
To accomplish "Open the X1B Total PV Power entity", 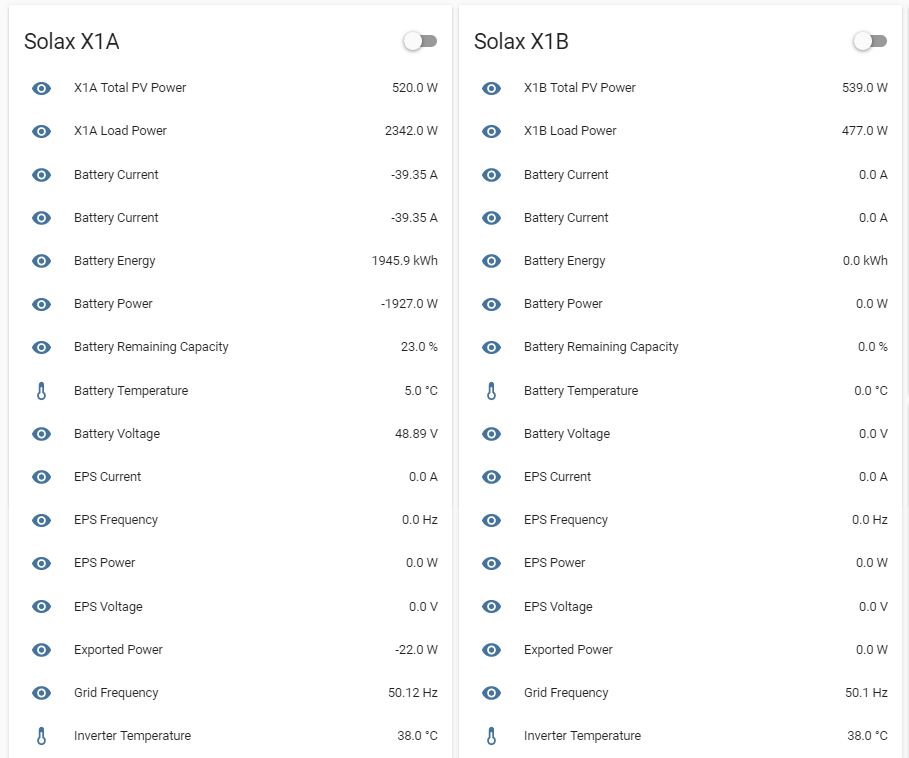I will point(579,88).
